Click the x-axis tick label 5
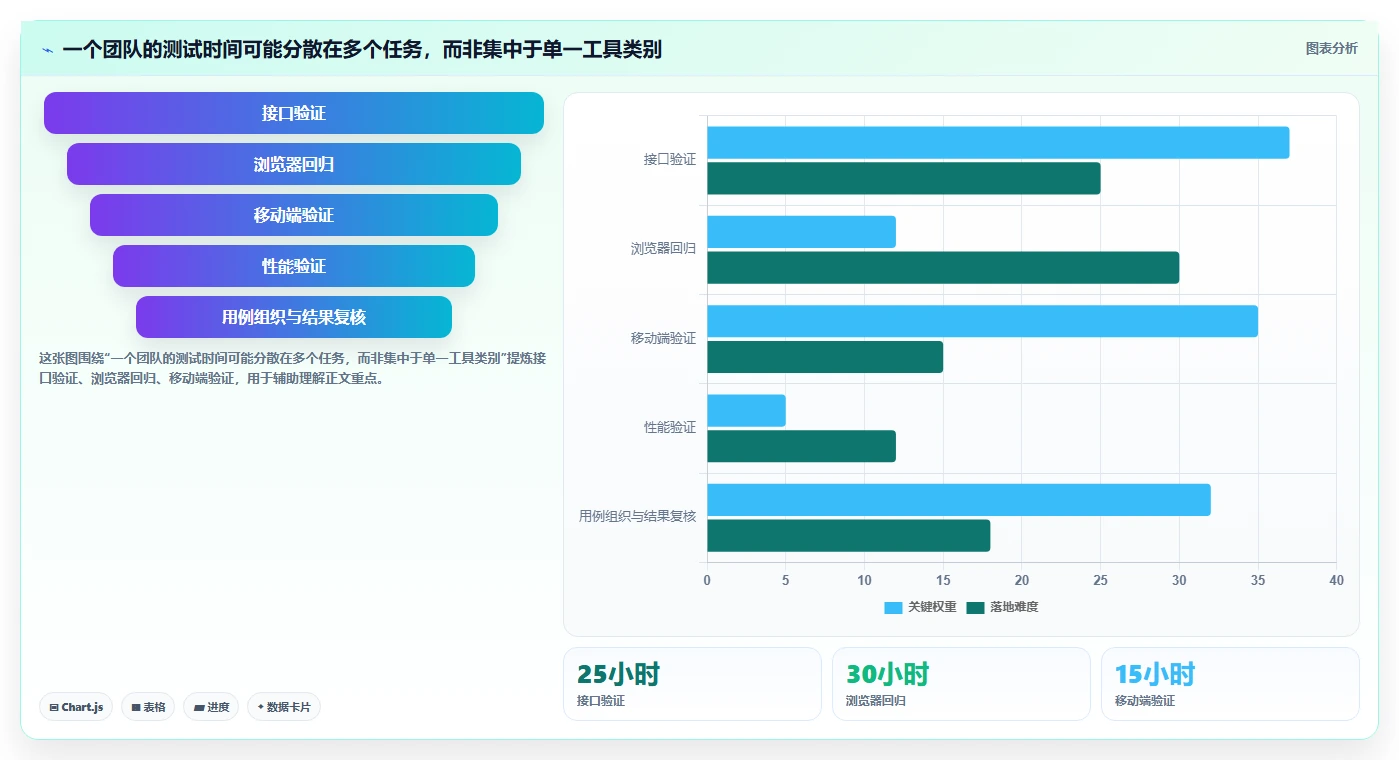Image resolution: width=1399 pixels, height=760 pixels. tap(785, 581)
